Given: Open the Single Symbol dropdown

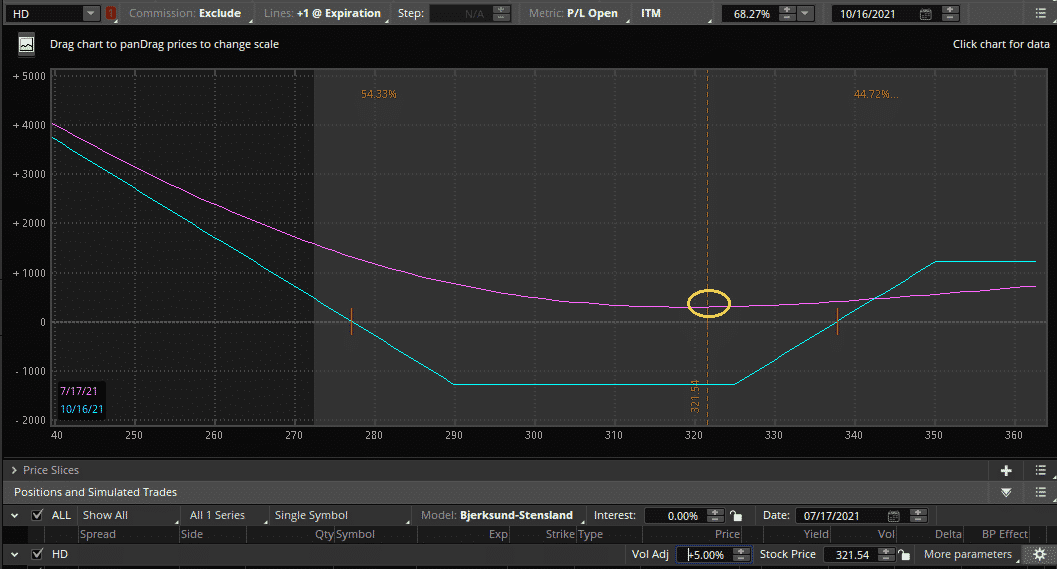Looking at the screenshot, I should coord(340,515).
